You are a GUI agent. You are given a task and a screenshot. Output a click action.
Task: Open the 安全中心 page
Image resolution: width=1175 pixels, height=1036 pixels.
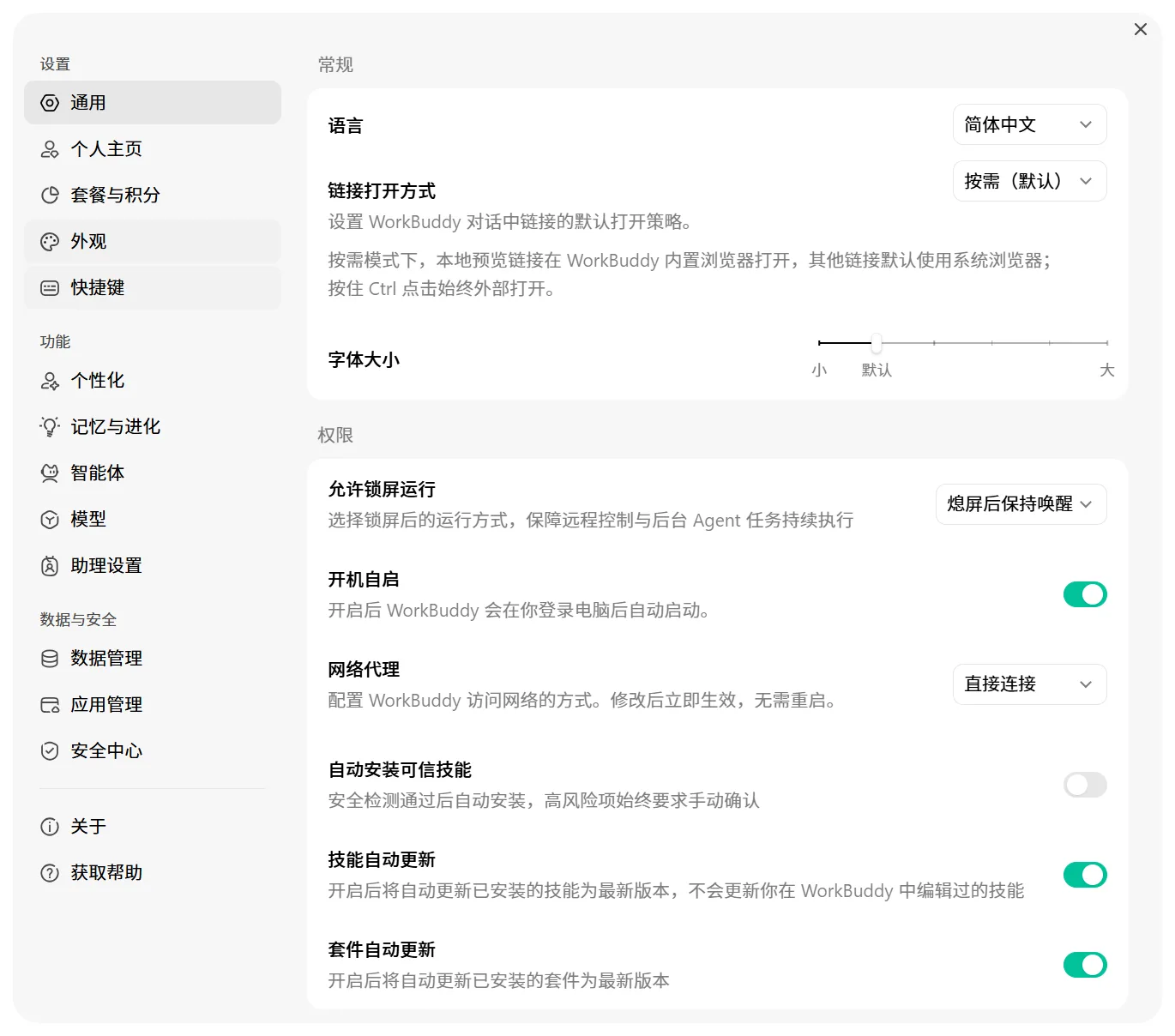(x=153, y=751)
